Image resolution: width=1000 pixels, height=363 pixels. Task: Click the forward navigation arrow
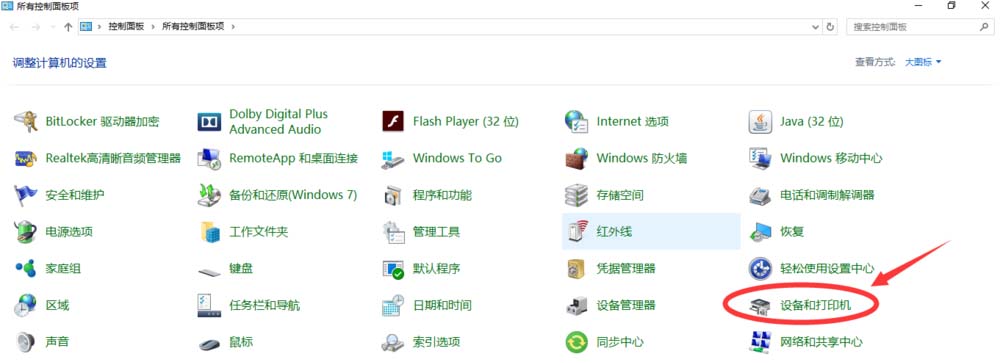coord(36,27)
